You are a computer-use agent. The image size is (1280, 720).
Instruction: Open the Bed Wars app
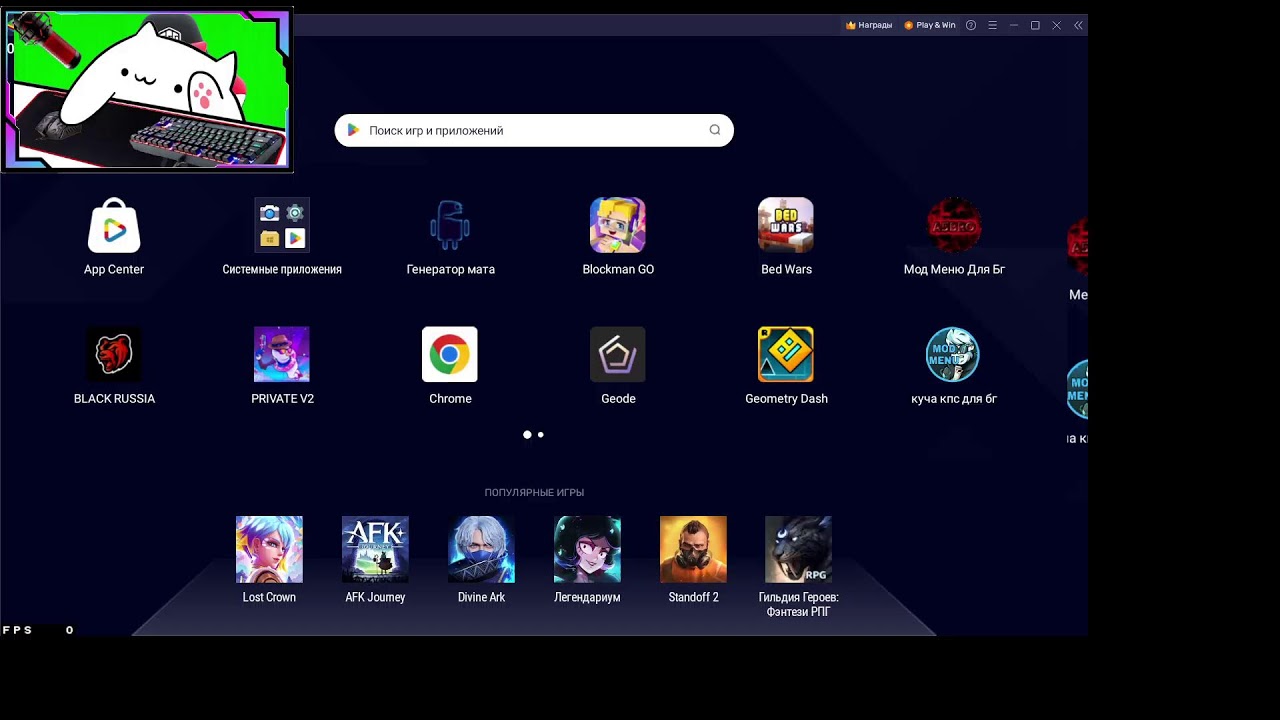pos(786,225)
